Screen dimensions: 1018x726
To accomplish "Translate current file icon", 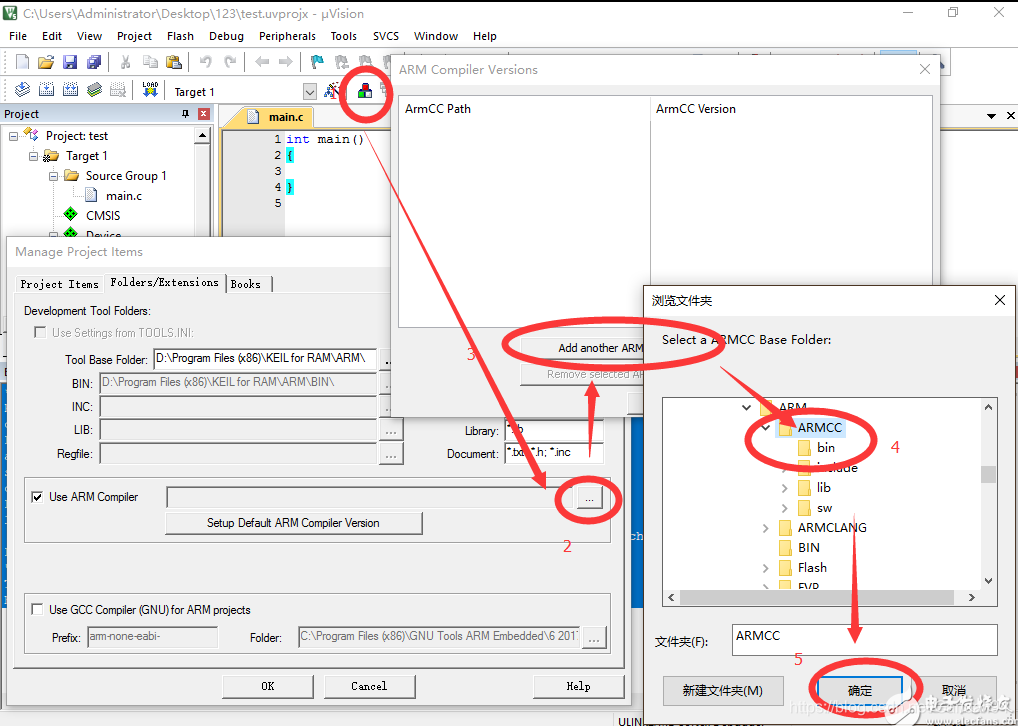I will [x=22, y=90].
